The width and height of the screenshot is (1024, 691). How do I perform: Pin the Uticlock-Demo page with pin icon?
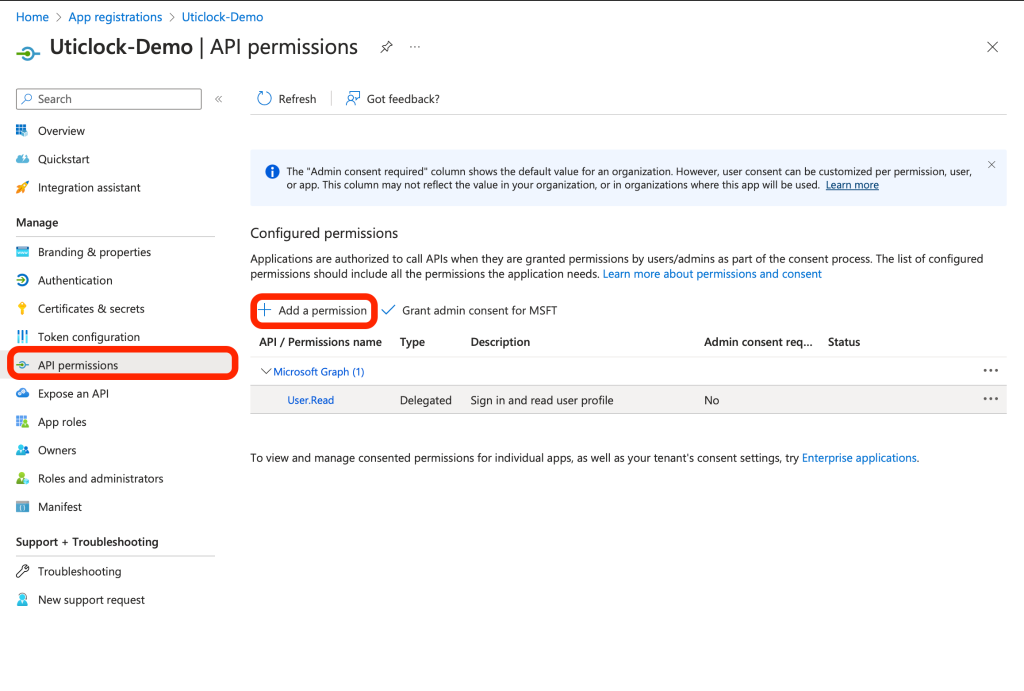pos(387,47)
